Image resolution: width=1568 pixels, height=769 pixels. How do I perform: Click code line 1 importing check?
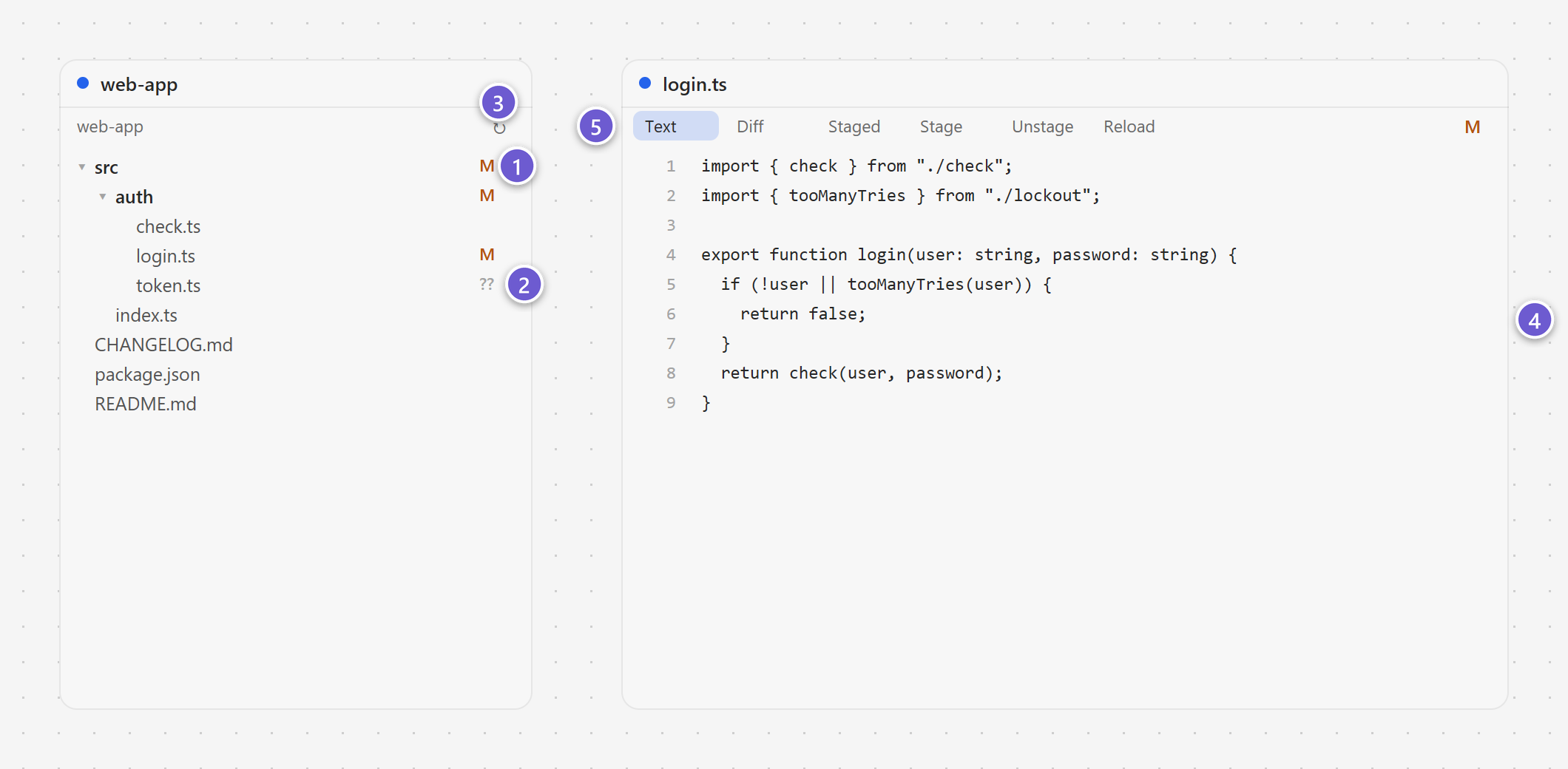[x=856, y=166]
